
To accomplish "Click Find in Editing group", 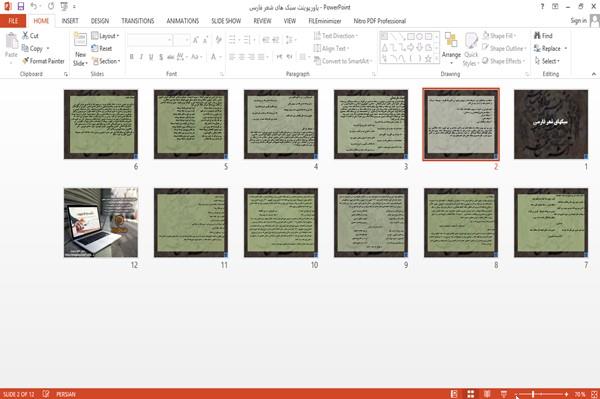I will pyautogui.click(x=543, y=36).
